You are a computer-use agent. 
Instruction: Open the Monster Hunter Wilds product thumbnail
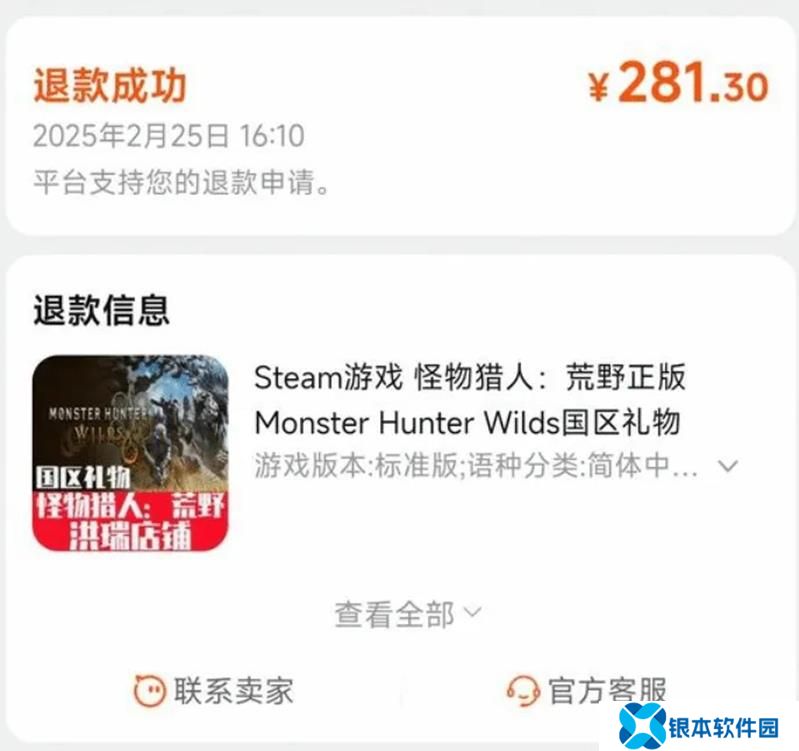130,453
